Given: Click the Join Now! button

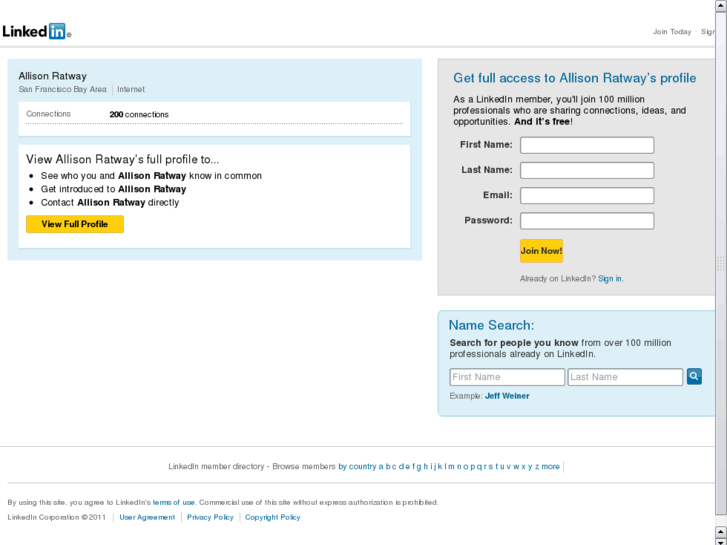Looking at the screenshot, I should [x=541, y=251].
